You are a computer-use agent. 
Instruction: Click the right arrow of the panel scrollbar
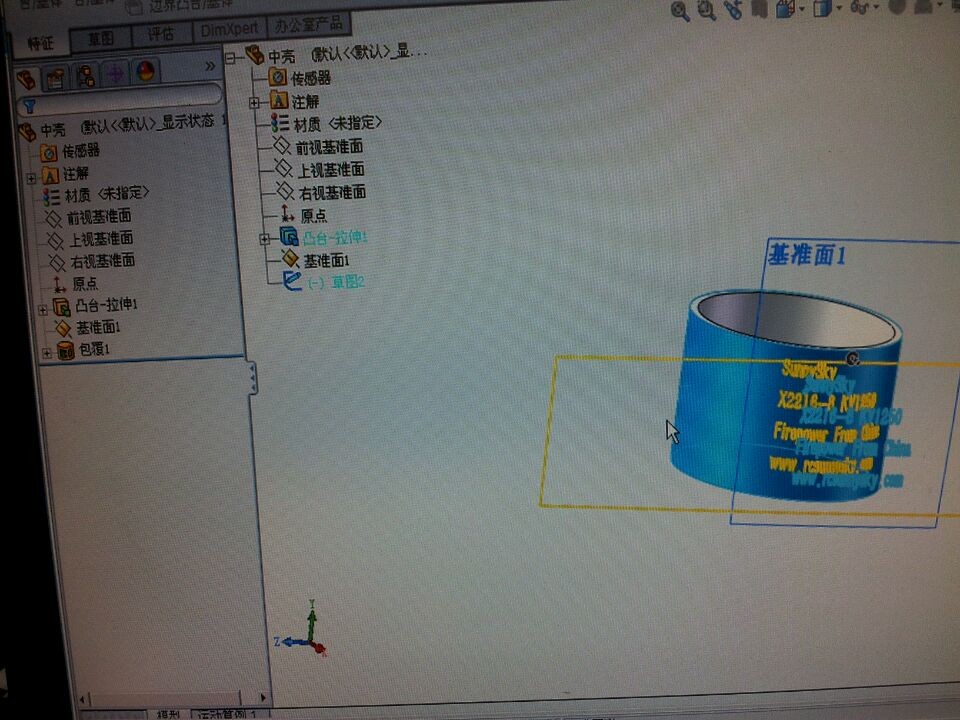pos(263,697)
